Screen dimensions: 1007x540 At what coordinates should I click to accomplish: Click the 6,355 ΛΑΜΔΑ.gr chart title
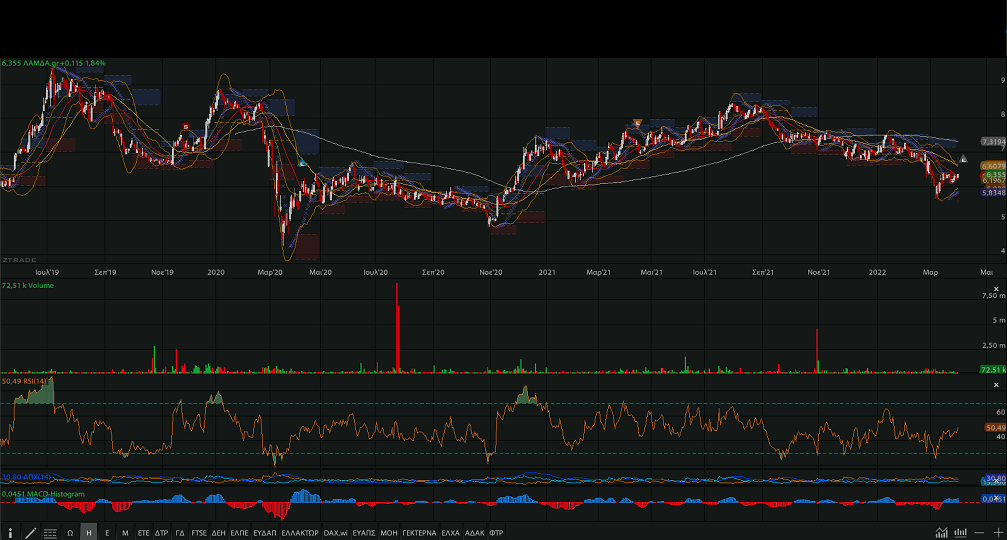[x=54, y=63]
